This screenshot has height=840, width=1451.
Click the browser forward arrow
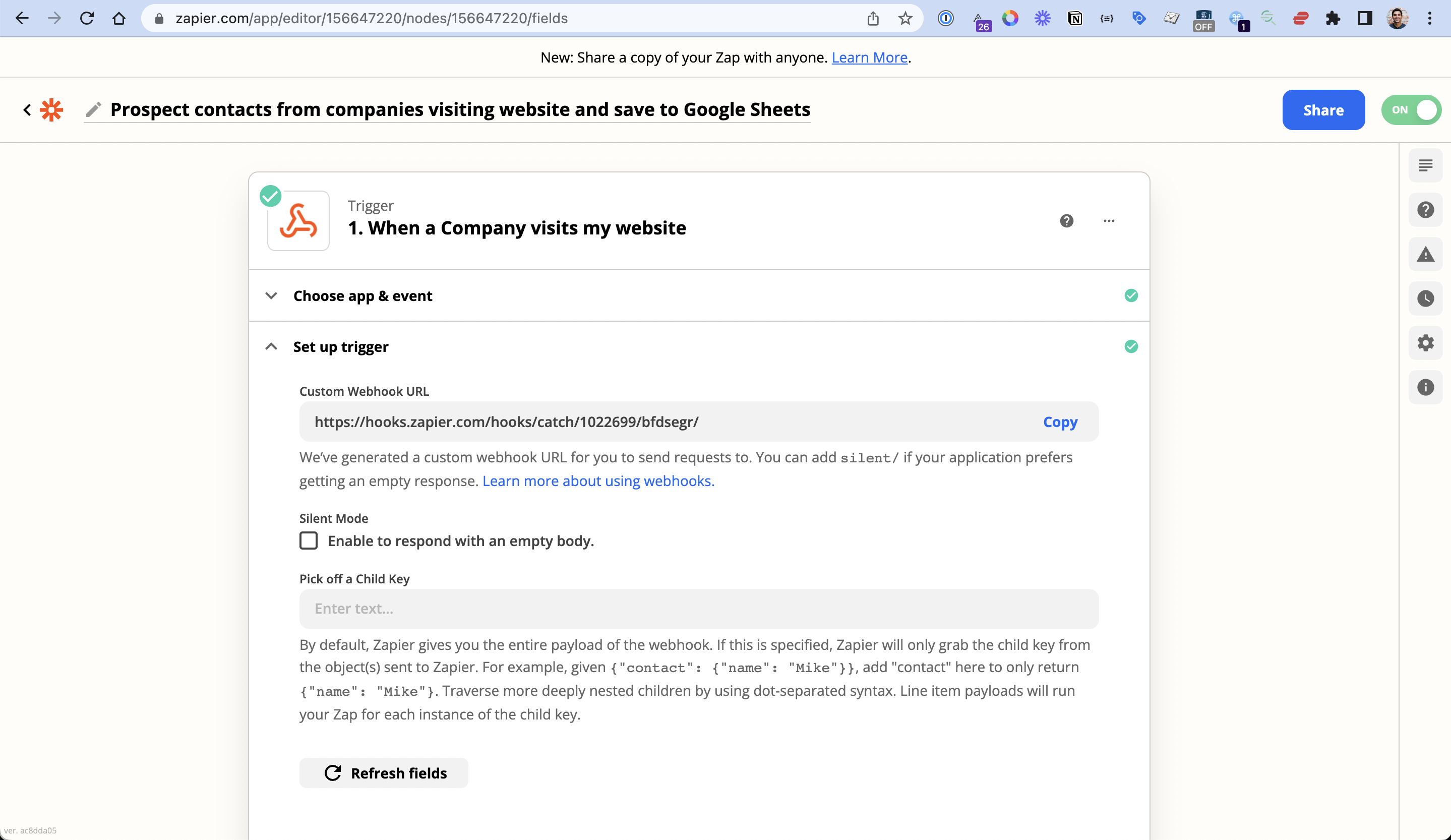(x=54, y=19)
